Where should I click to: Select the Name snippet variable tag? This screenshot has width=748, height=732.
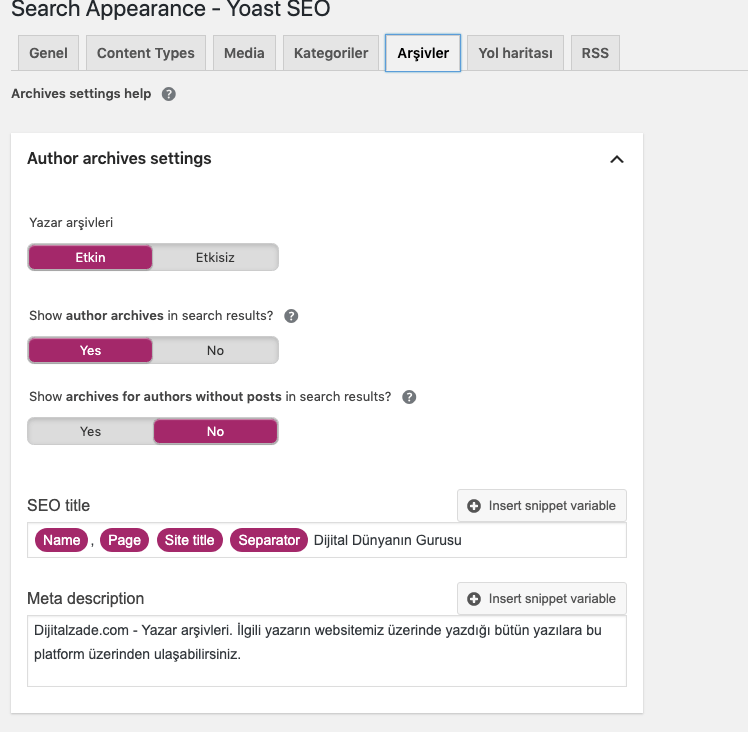tap(62, 540)
